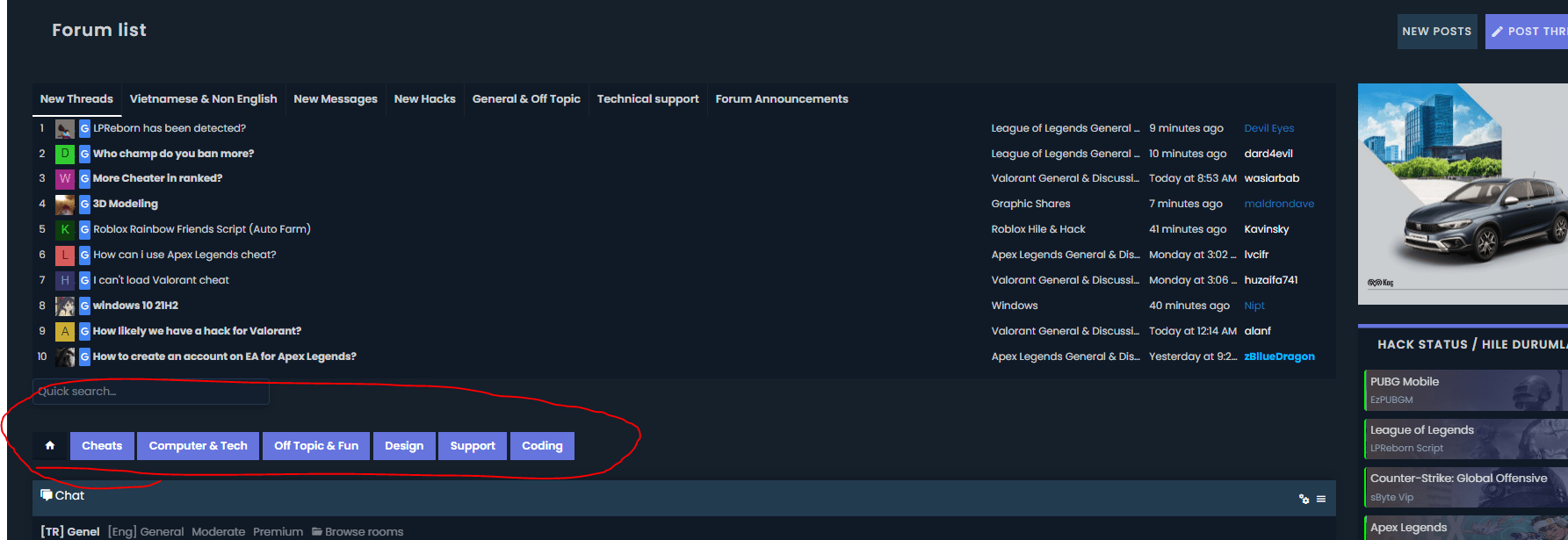The width and height of the screenshot is (1568, 540).
Task: Switch to Premium chat room
Action: (278, 532)
